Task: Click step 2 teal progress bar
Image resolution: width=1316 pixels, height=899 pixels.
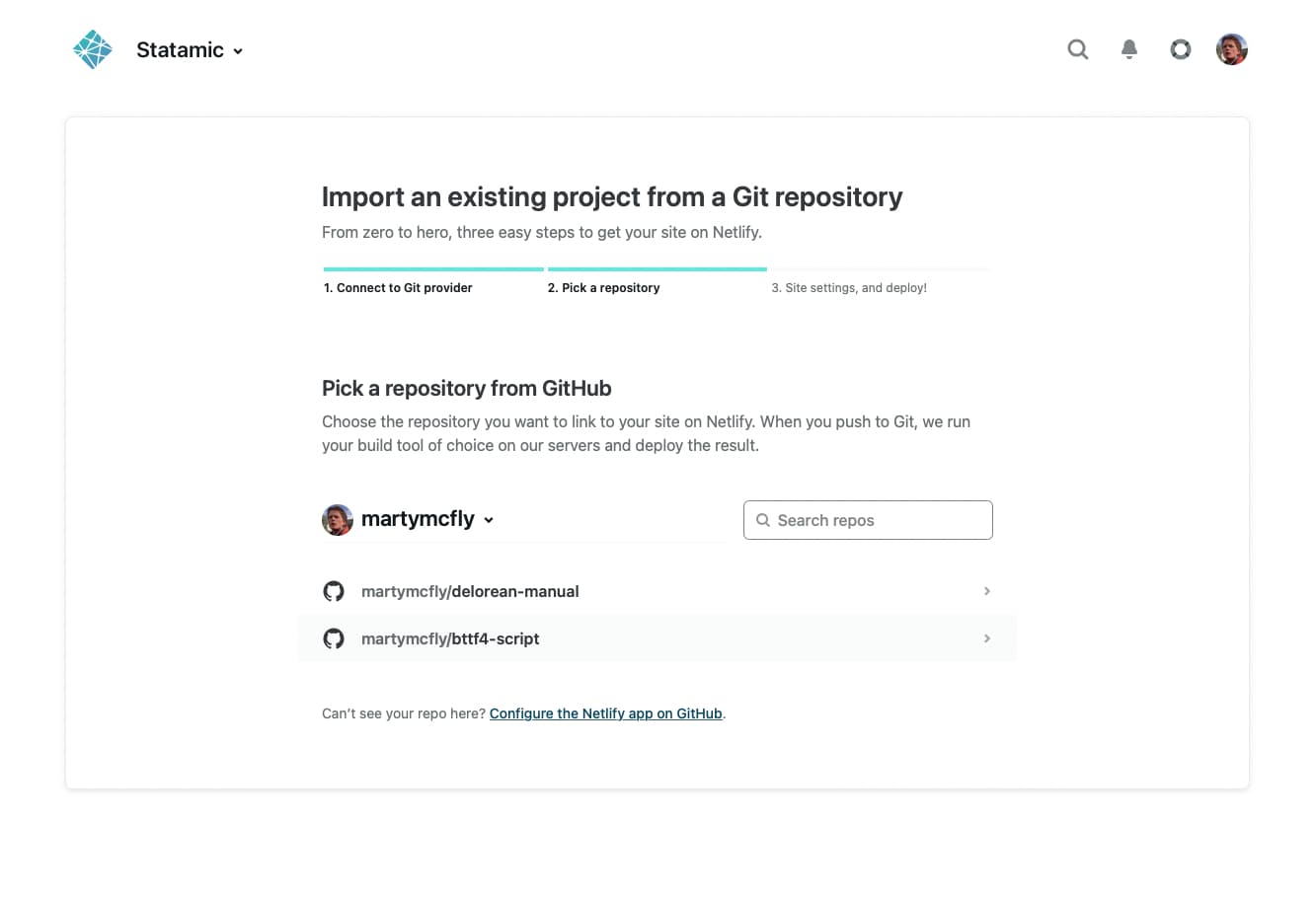Action: [657, 268]
